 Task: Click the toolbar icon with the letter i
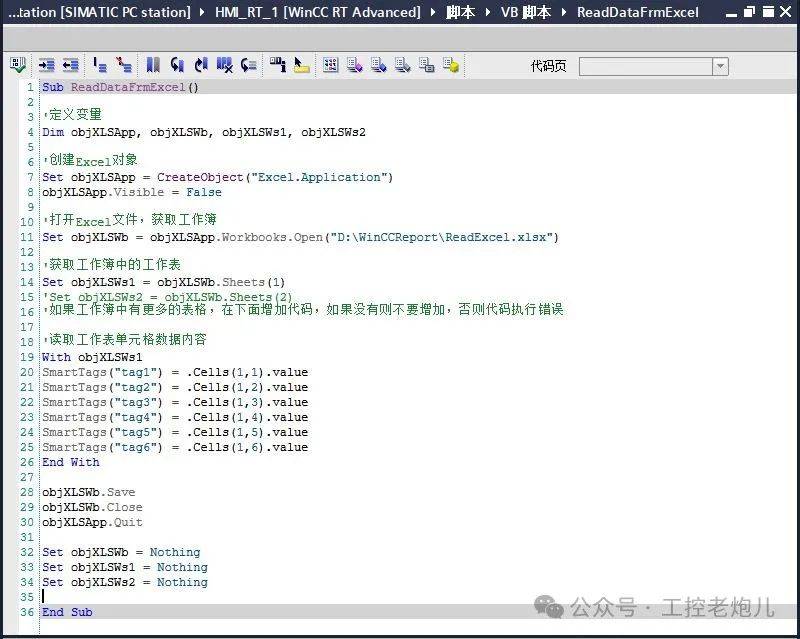point(278,65)
